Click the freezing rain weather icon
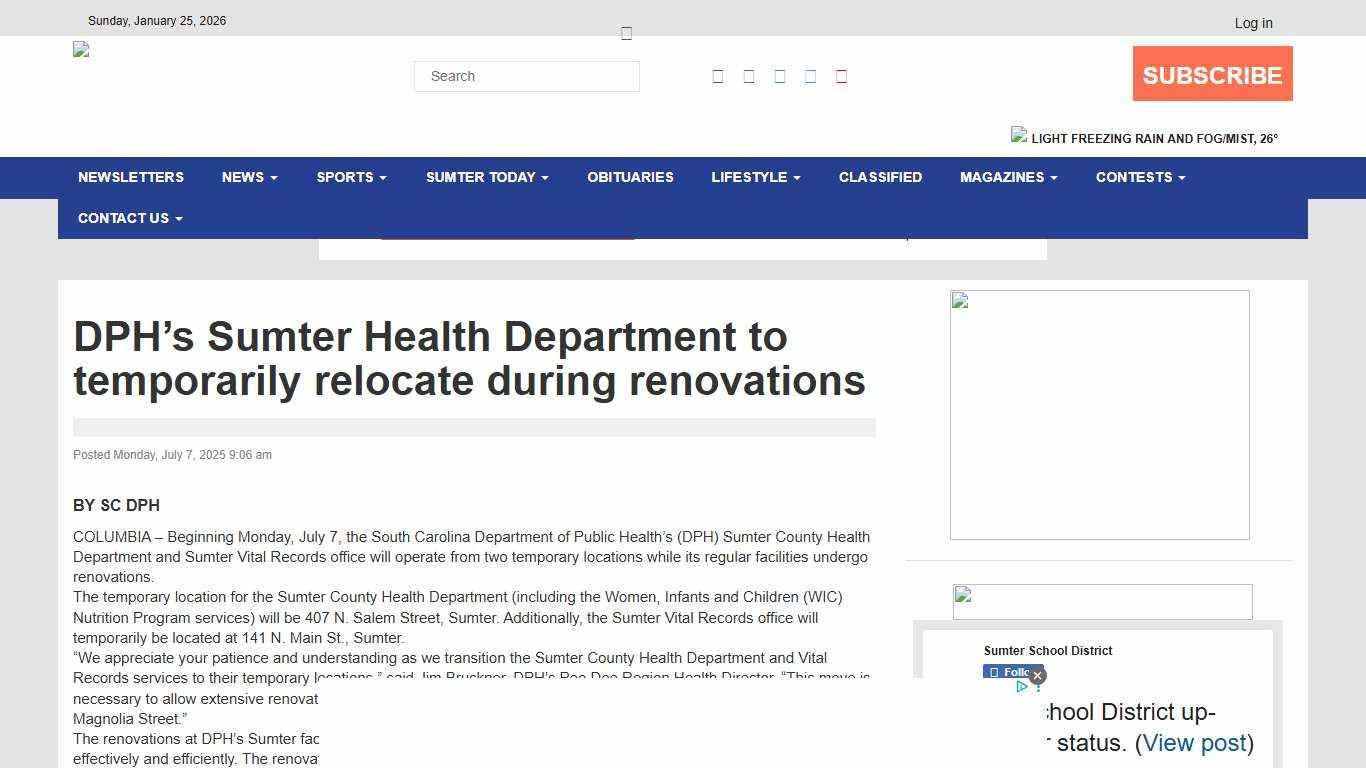 (x=1019, y=136)
